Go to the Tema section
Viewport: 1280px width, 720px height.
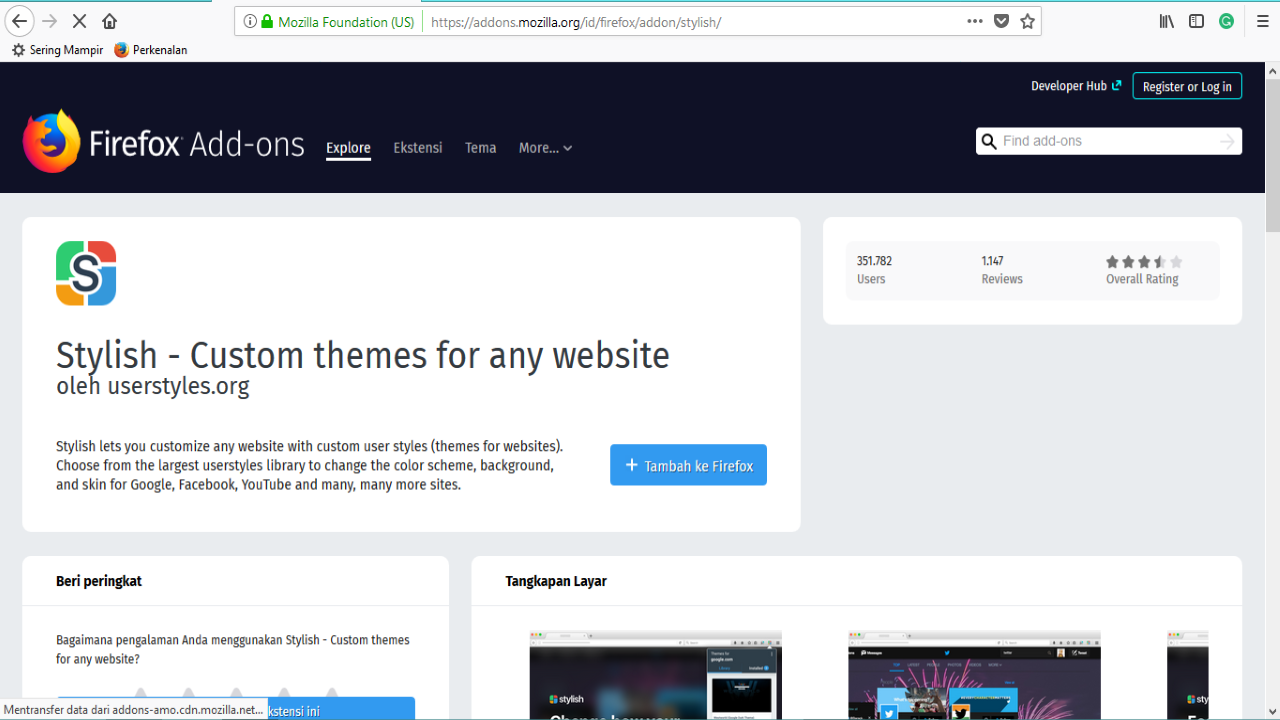[480, 148]
